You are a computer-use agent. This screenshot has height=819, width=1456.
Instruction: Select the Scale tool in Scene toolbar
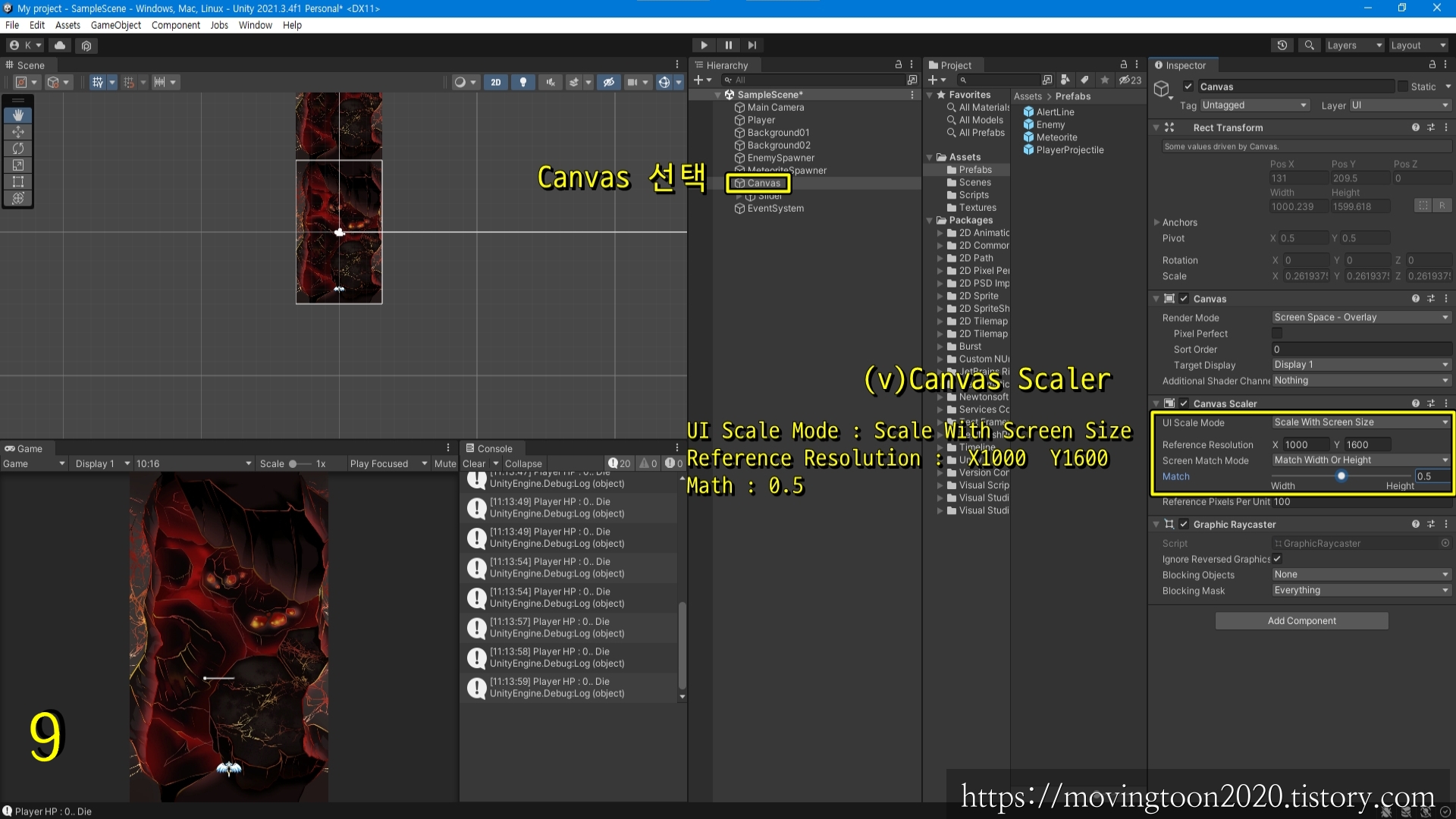pos(18,165)
